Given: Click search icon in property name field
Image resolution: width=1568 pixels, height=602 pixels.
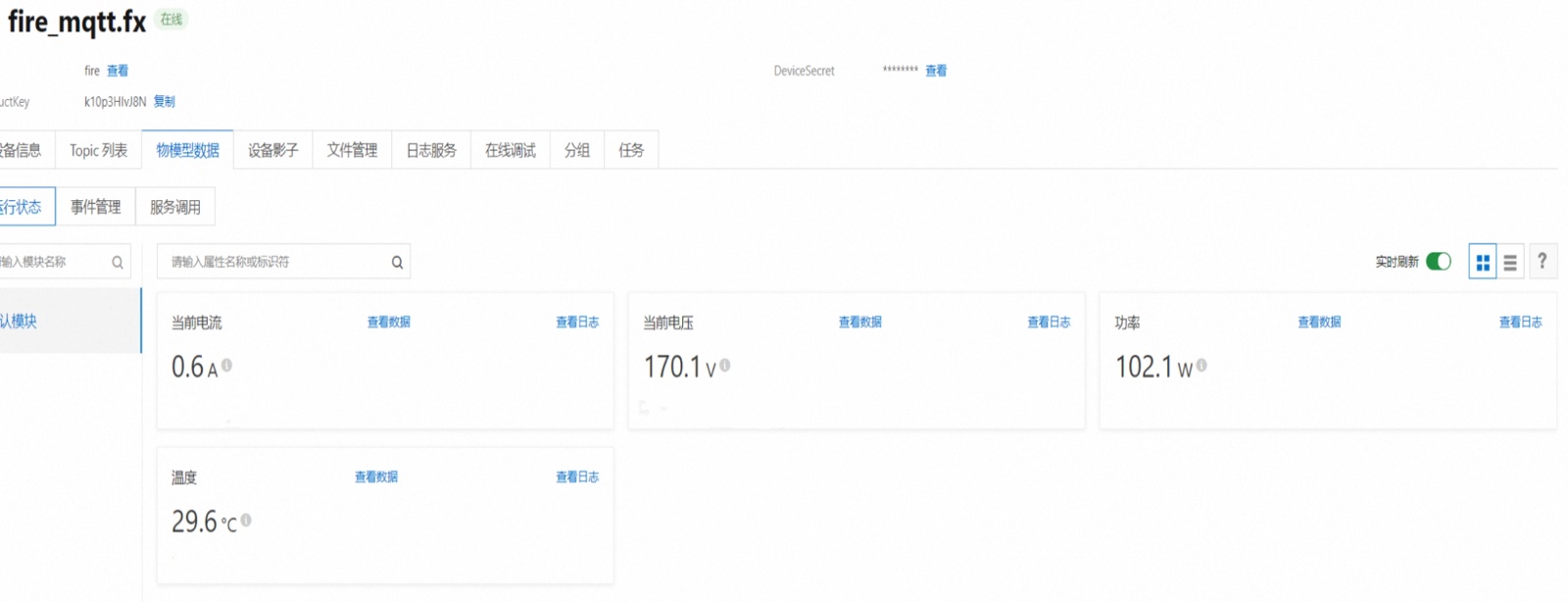Looking at the screenshot, I should coord(397,262).
